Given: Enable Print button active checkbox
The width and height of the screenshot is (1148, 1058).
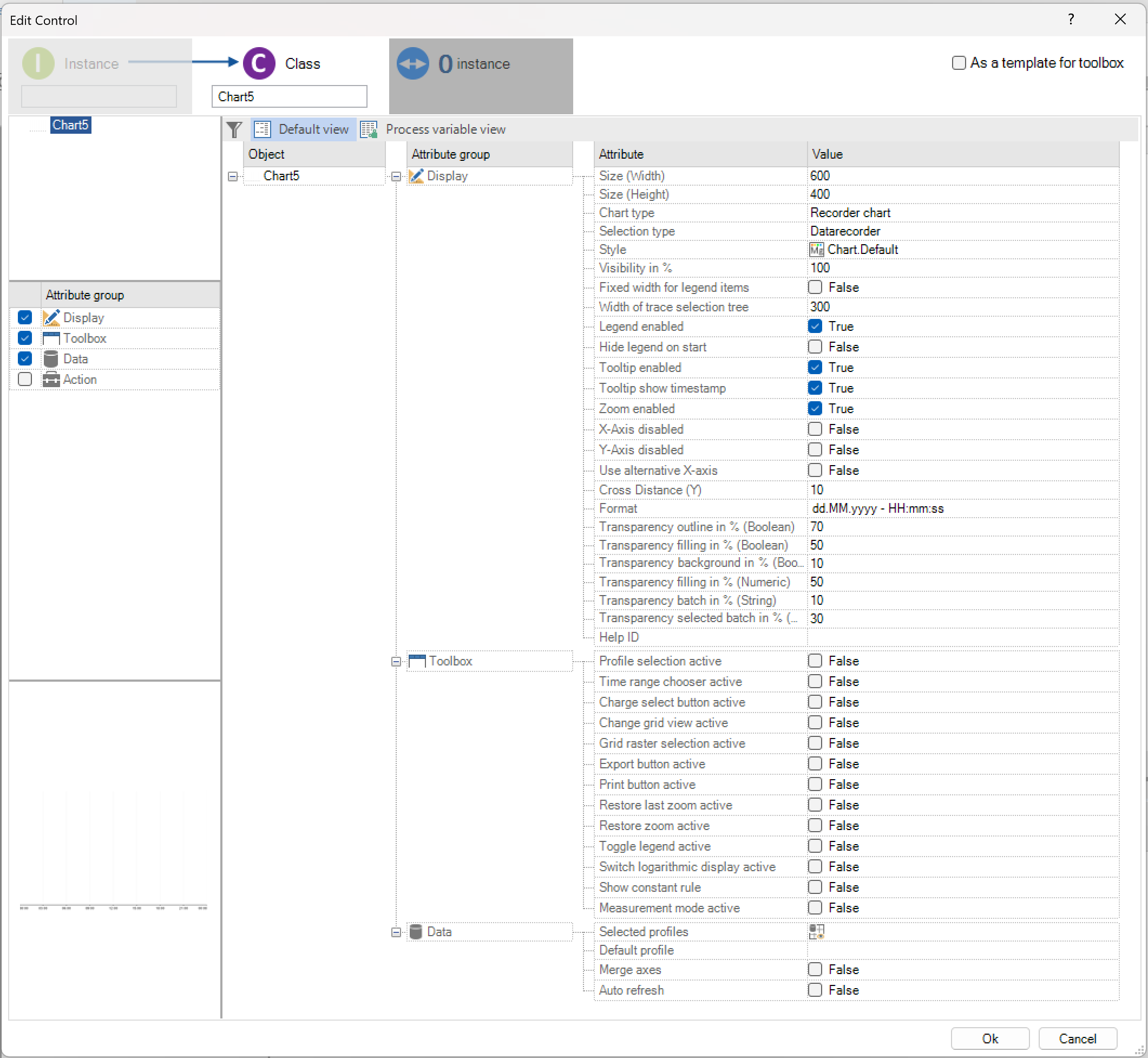Looking at the screenshot, I should [x=815, y=785].
